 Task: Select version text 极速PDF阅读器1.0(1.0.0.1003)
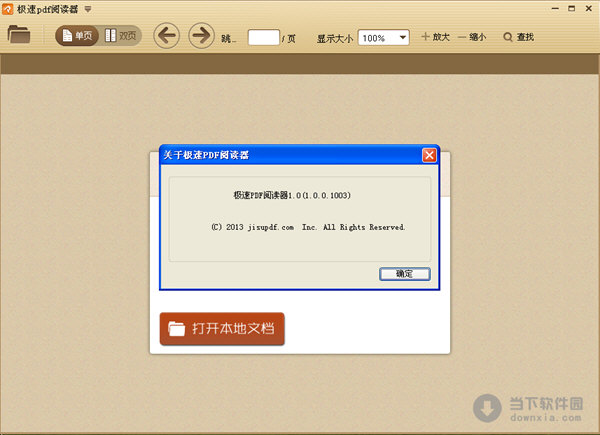[x=292, y=196]
